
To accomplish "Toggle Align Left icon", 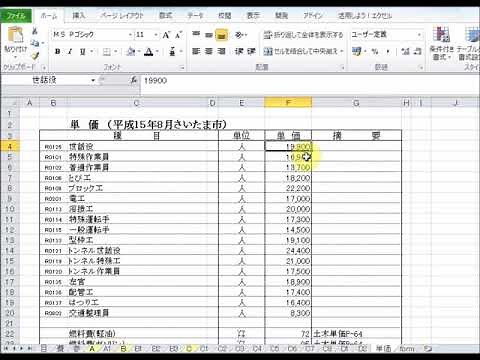I will coord(196,51).
